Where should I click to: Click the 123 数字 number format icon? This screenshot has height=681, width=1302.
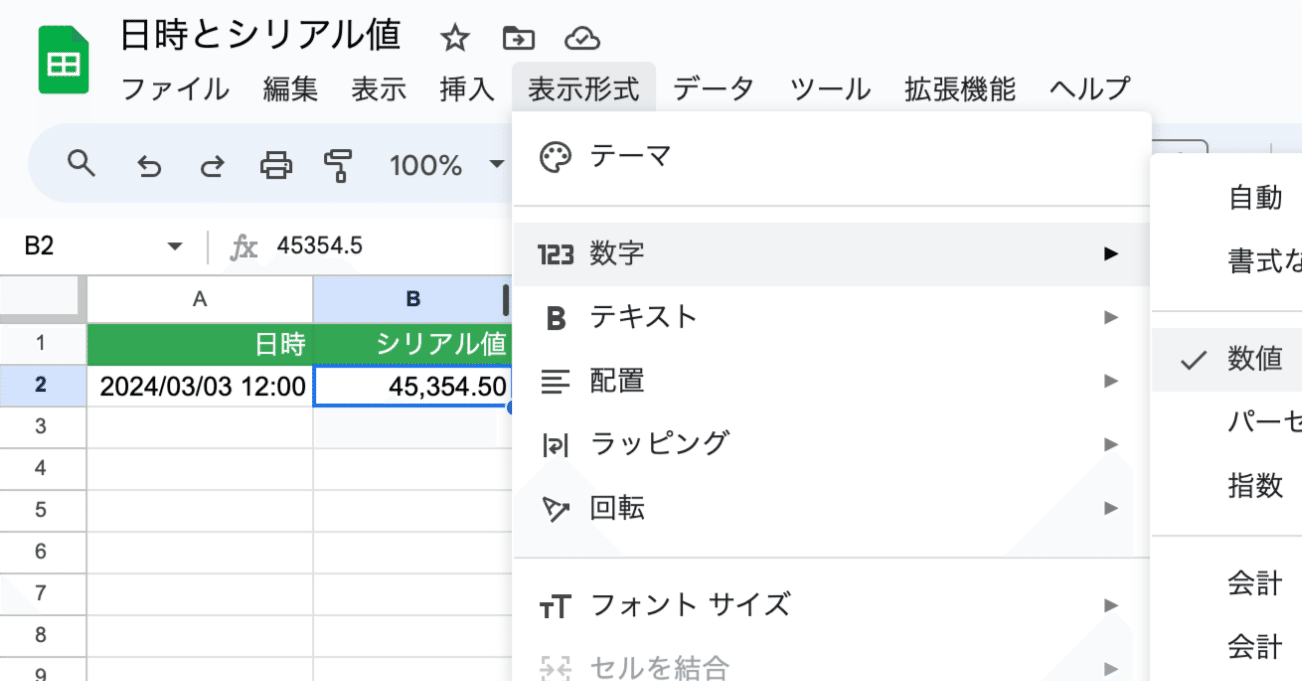pyautogui.click(x=554, y=254)
